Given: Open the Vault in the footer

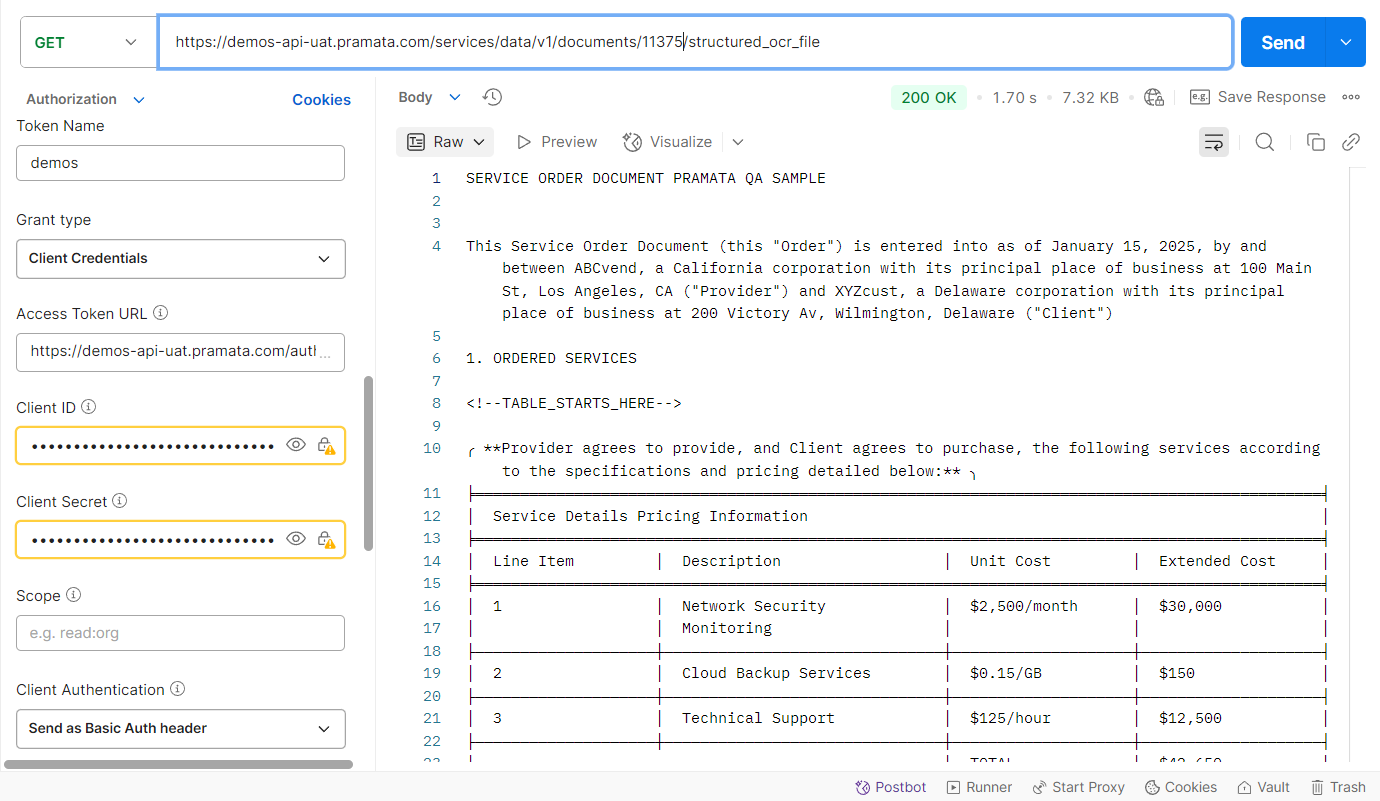Looking at the screenshot, I should pos(1264,787).
